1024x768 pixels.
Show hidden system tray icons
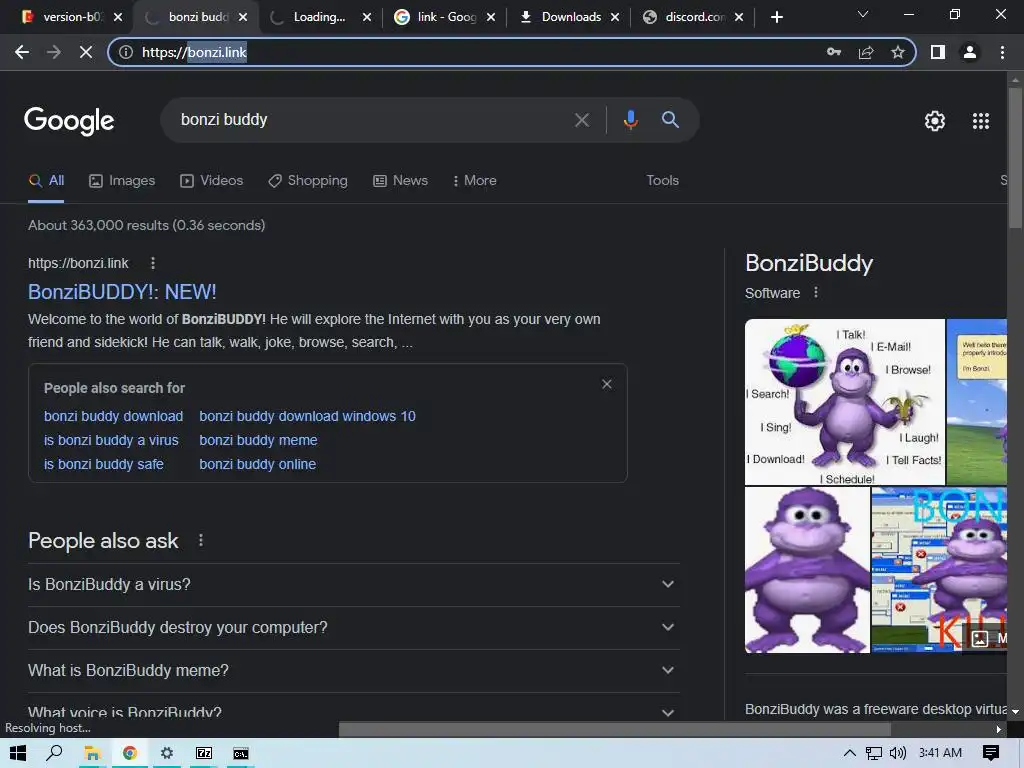pyautogui.click(x=849, y=753)
